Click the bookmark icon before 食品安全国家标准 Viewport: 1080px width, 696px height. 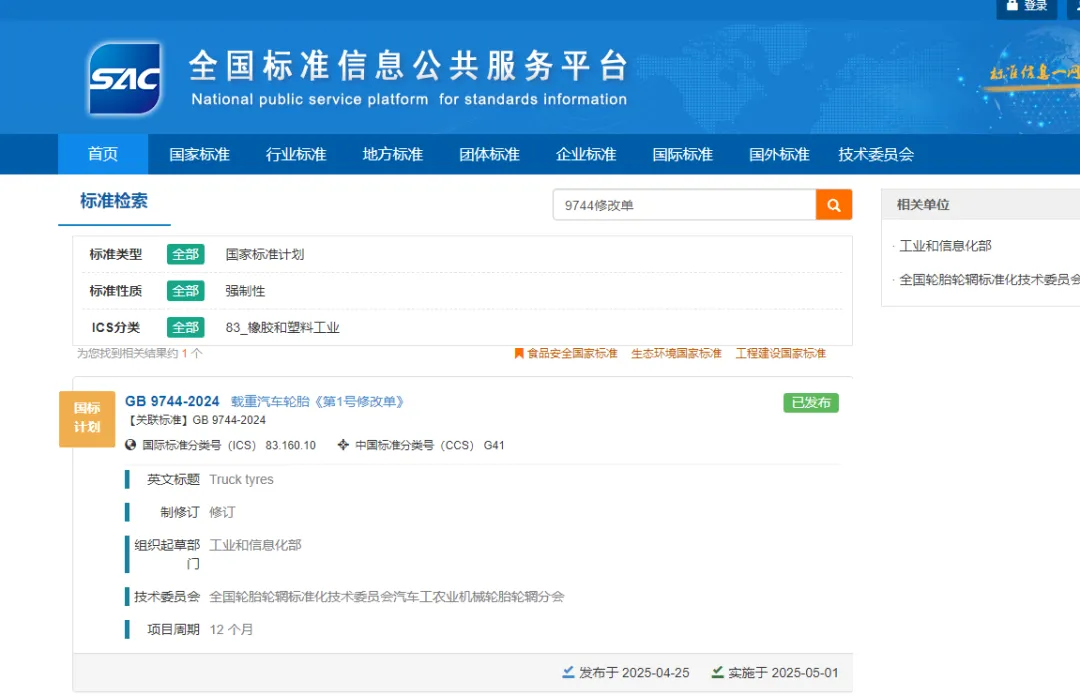(x=519, y=354)
